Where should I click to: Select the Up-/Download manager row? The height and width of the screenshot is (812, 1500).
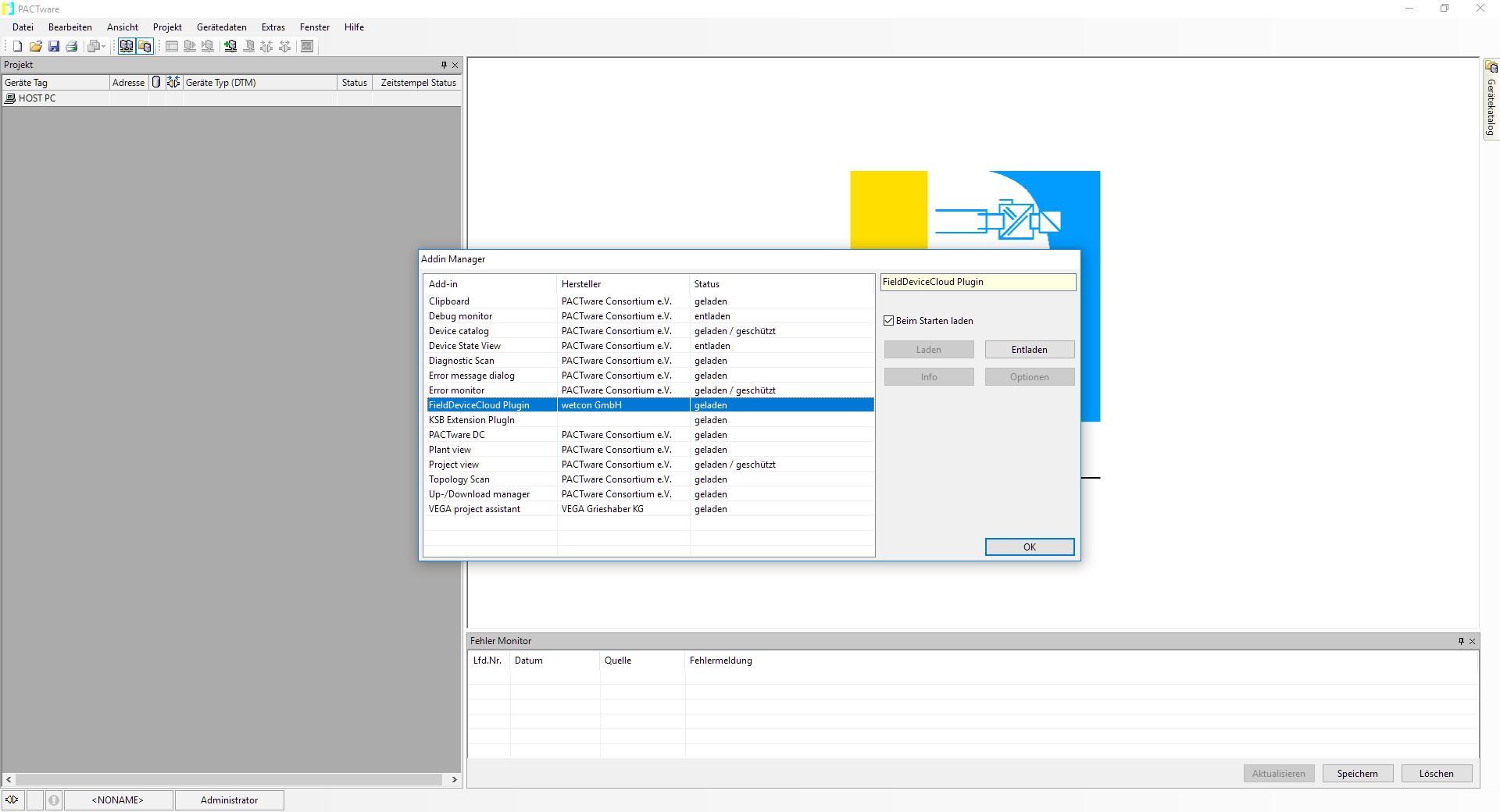click(x=649, y=494)
